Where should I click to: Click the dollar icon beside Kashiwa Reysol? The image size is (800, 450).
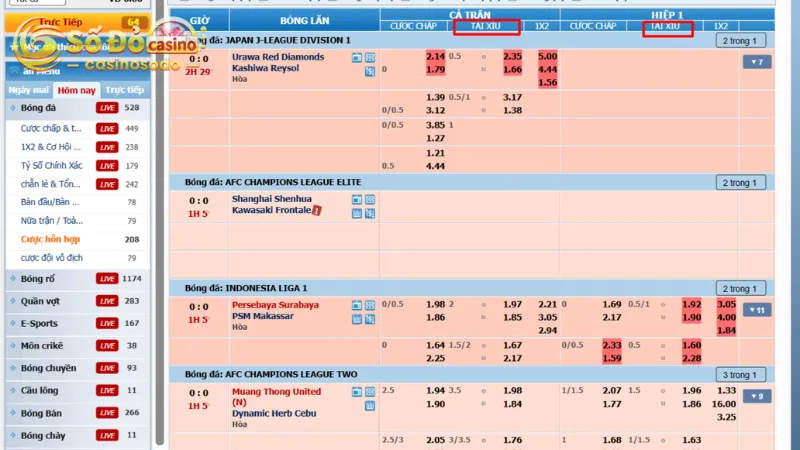click(x=370, y=71)
